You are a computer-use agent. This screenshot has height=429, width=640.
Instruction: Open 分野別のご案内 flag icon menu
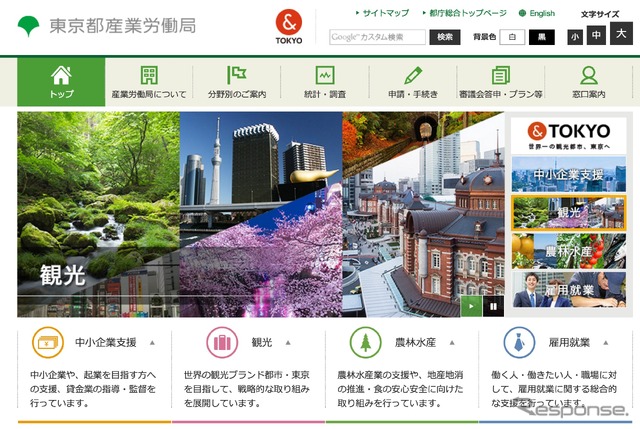(237, 82)
